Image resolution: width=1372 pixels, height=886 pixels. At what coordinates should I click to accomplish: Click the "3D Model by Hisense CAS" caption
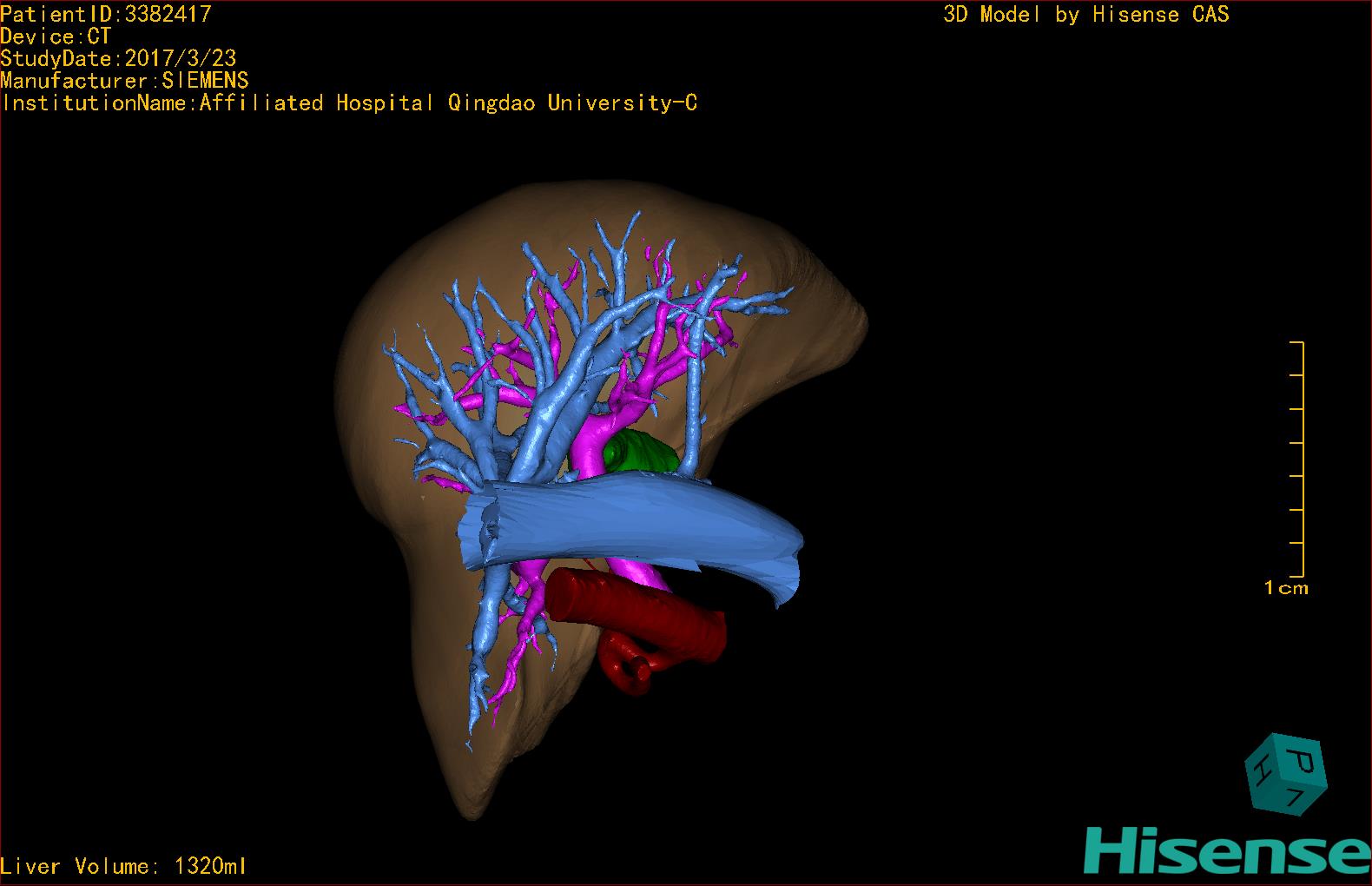tap(1086, 14)
